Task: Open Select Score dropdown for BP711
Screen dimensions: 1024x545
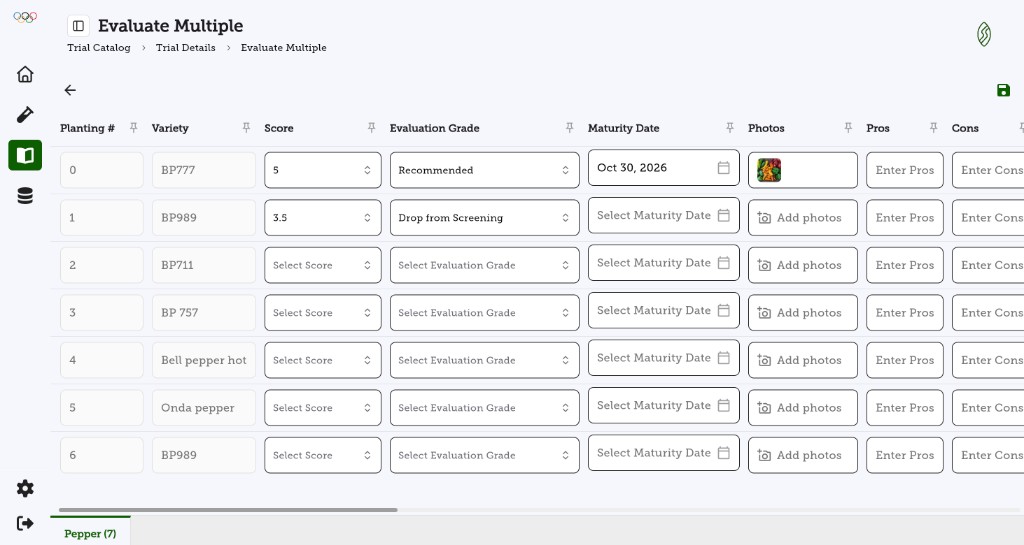Action: click(x=323, y=265)
